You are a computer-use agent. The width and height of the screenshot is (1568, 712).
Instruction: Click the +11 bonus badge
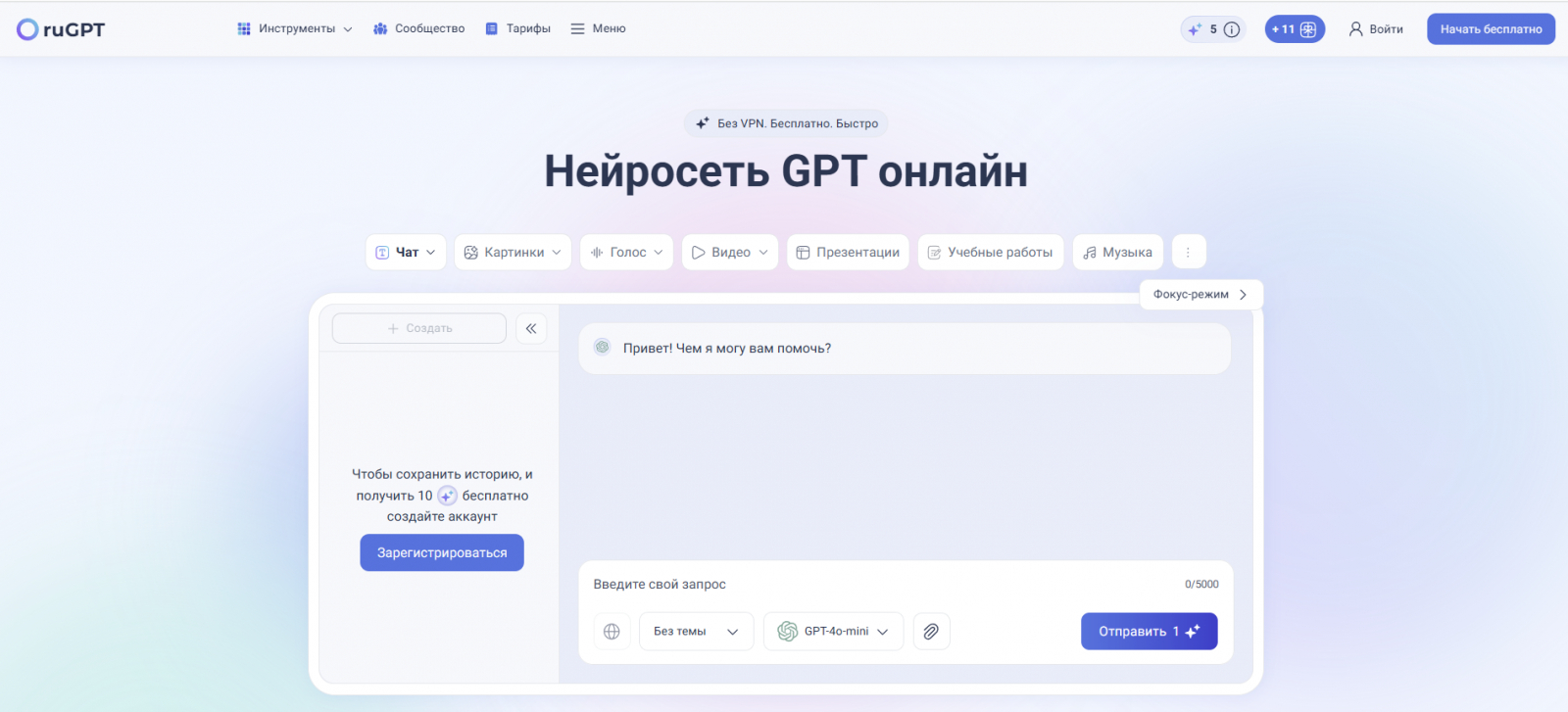tap(1295, 29)
